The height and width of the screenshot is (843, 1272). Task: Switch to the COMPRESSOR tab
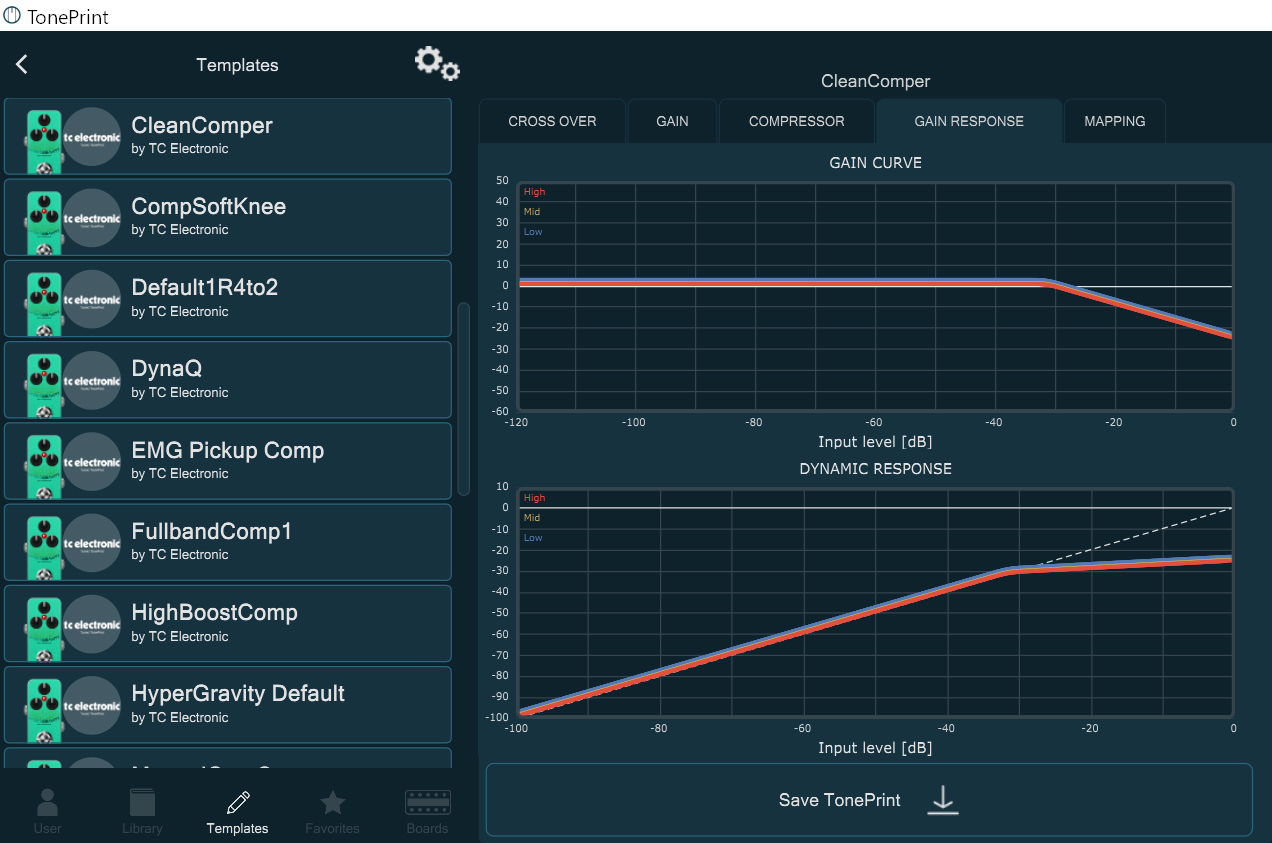[x=796, y=121]
